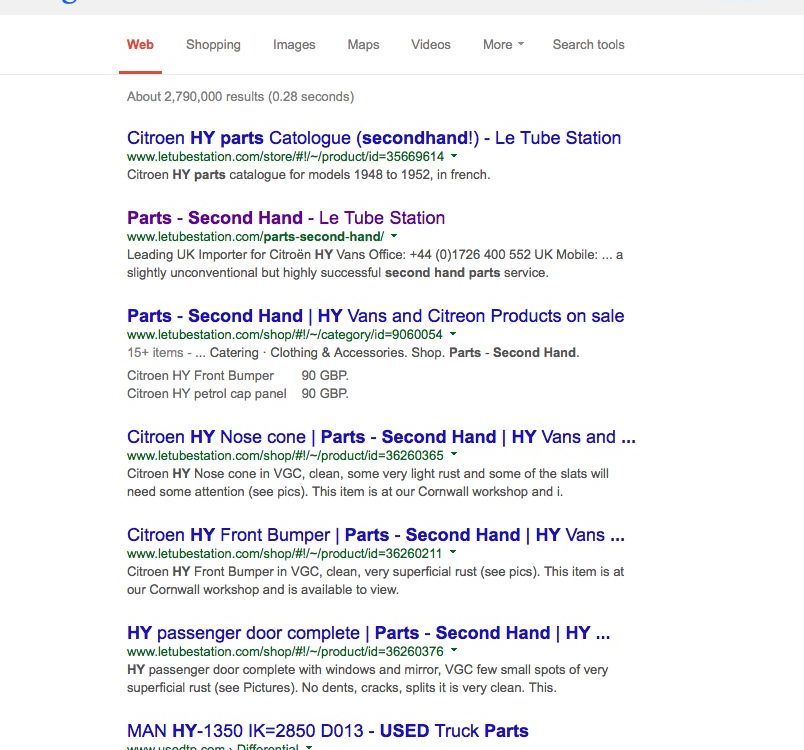Image resolution: width=804 pixels, height=750 pixels.
Task: Click the About 2,790,000 results text
Action: tap(240, 97)
